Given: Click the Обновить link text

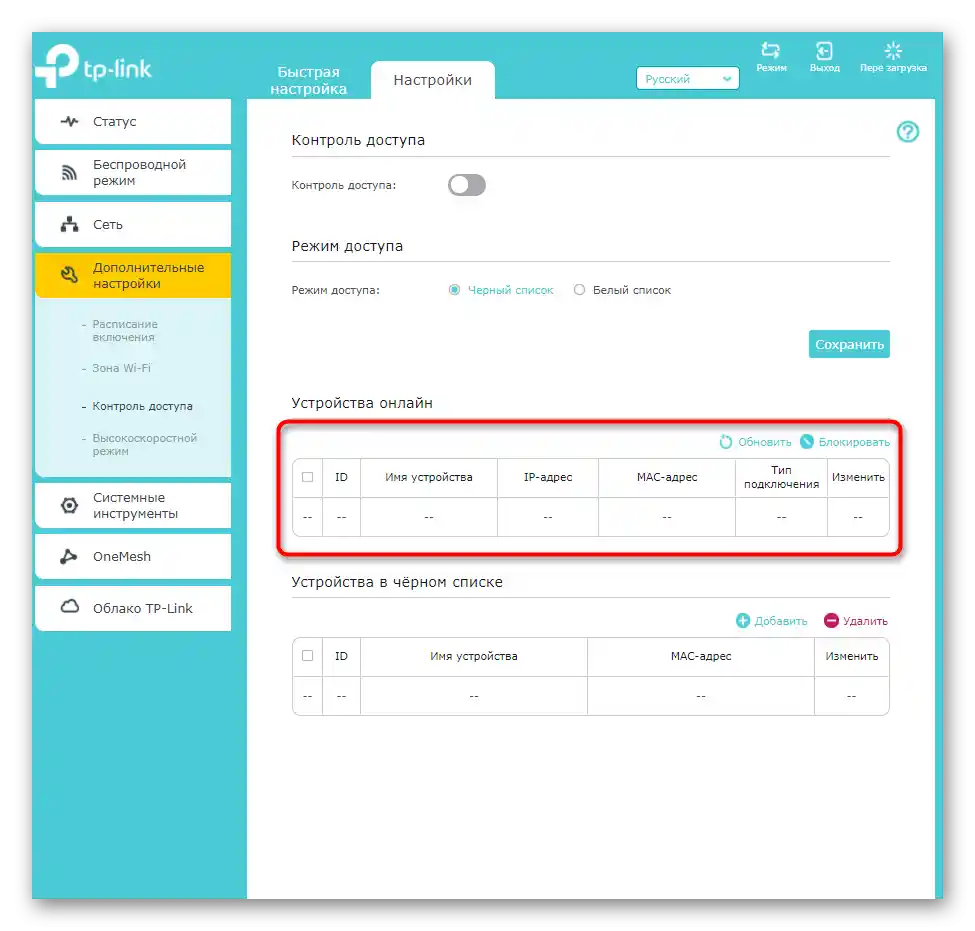Looking at the screenshot, I should point(764,442).
